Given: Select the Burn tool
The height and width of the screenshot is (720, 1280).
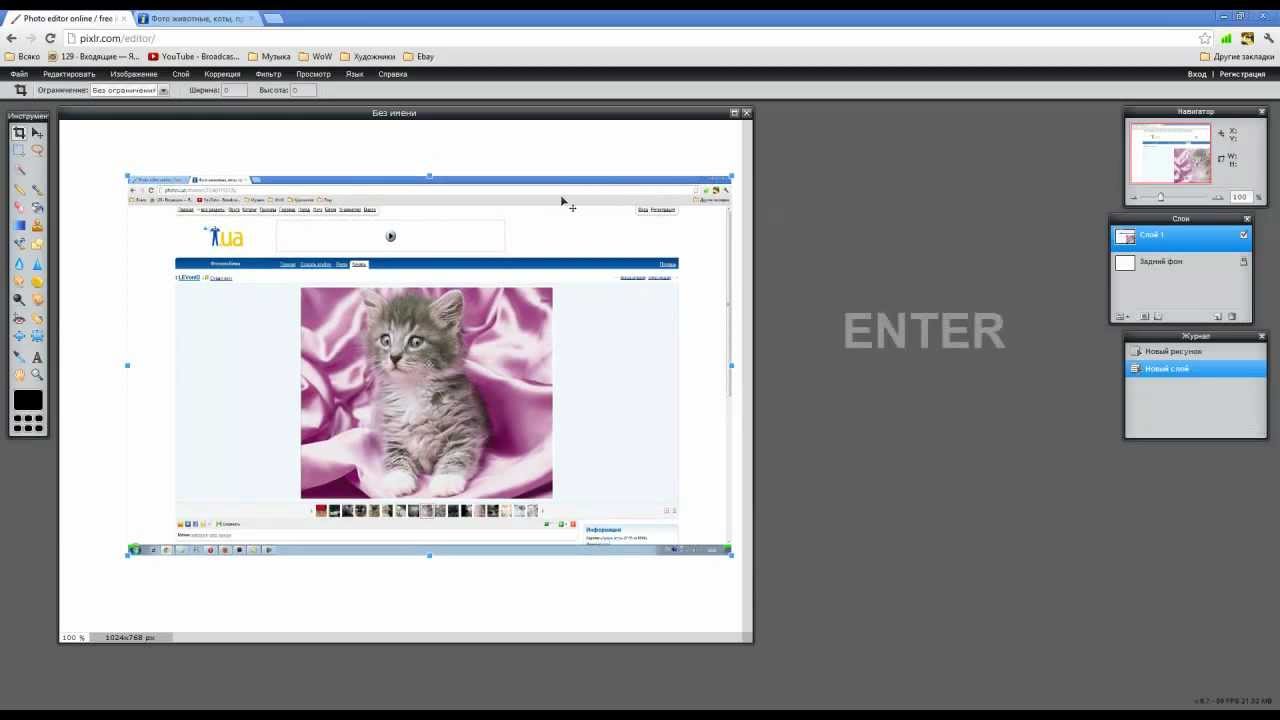Looking at the screenshot, I should (x=37, y=298).
